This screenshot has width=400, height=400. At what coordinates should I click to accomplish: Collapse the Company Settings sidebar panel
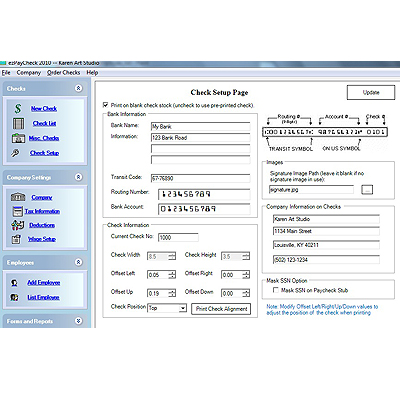[x=79, y=177]
